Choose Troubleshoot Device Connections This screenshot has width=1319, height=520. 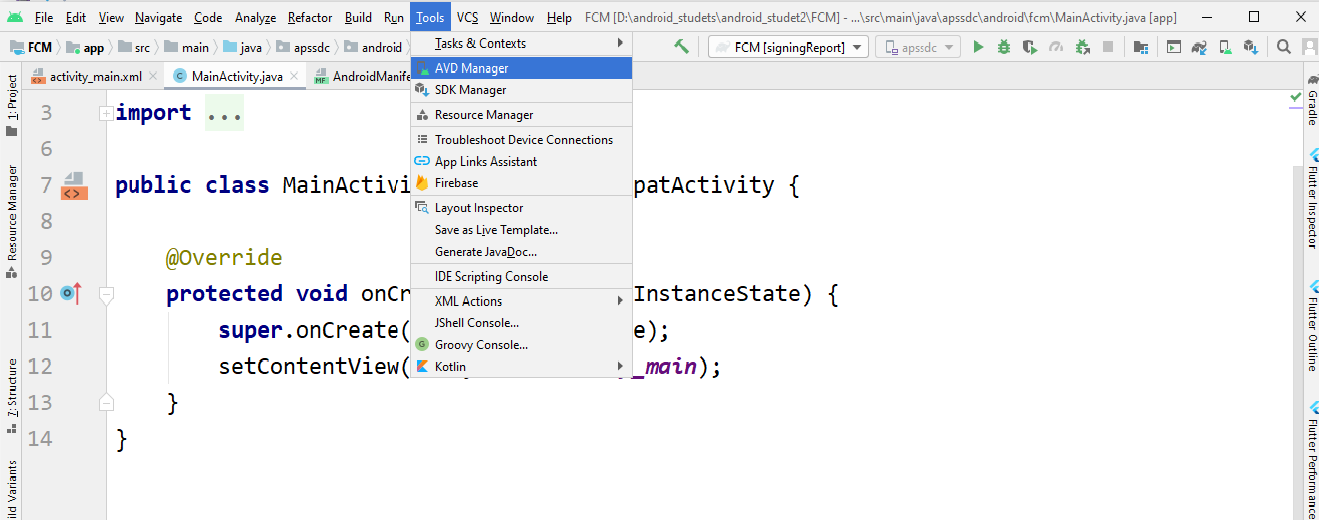(521, 140)
